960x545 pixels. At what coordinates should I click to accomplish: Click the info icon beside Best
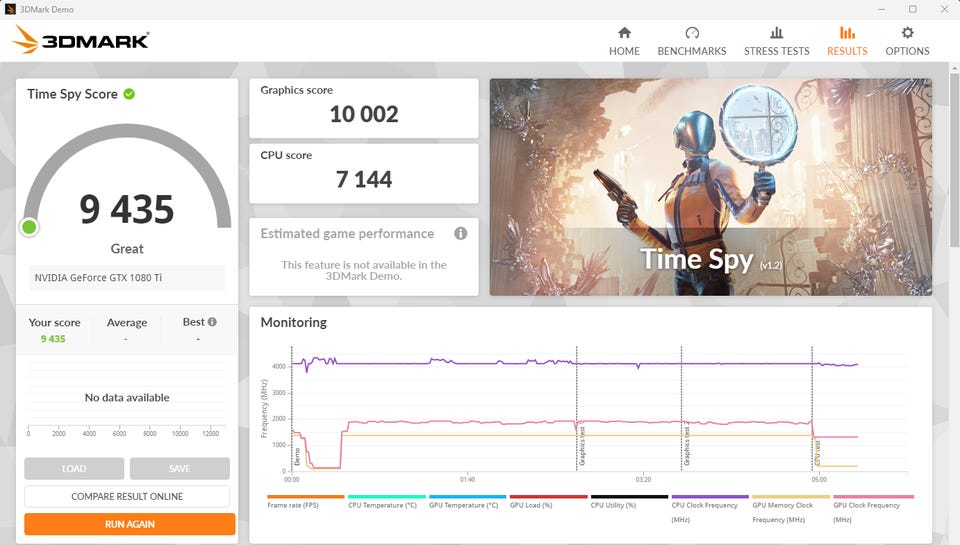coord(212,321)
